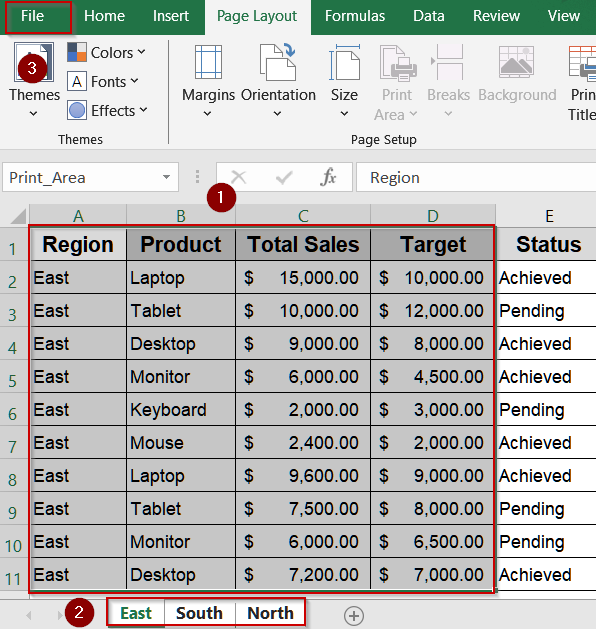Click the Select All corner triangle
The height and width of the screenshot is (629, 596).
pyautogui.click(x=18, y=216)
